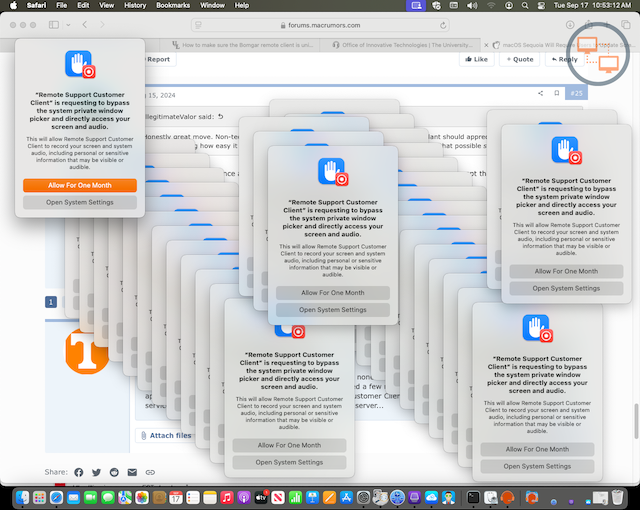
Task: Open the Help menu
Action: point(242,5)
